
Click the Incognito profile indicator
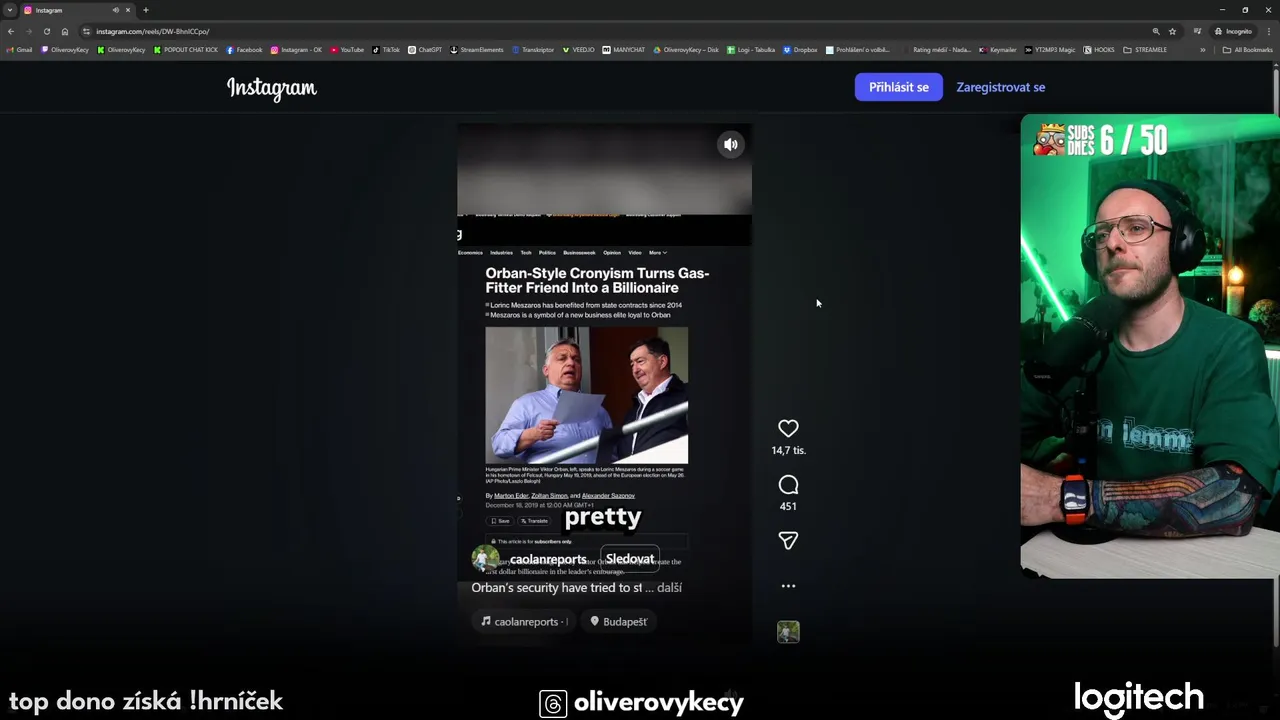click(1233, 31)
